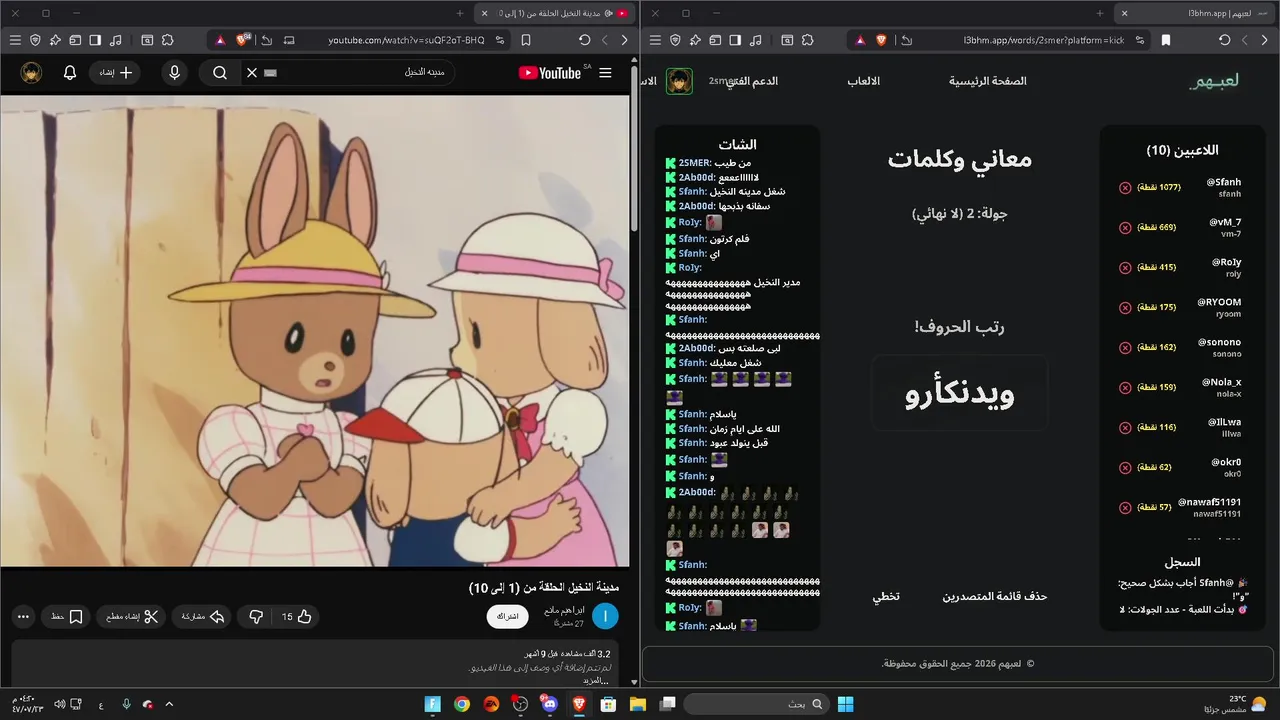1280x720 pixels.
Task: Dislike the YouTube video
Action: 256,617
